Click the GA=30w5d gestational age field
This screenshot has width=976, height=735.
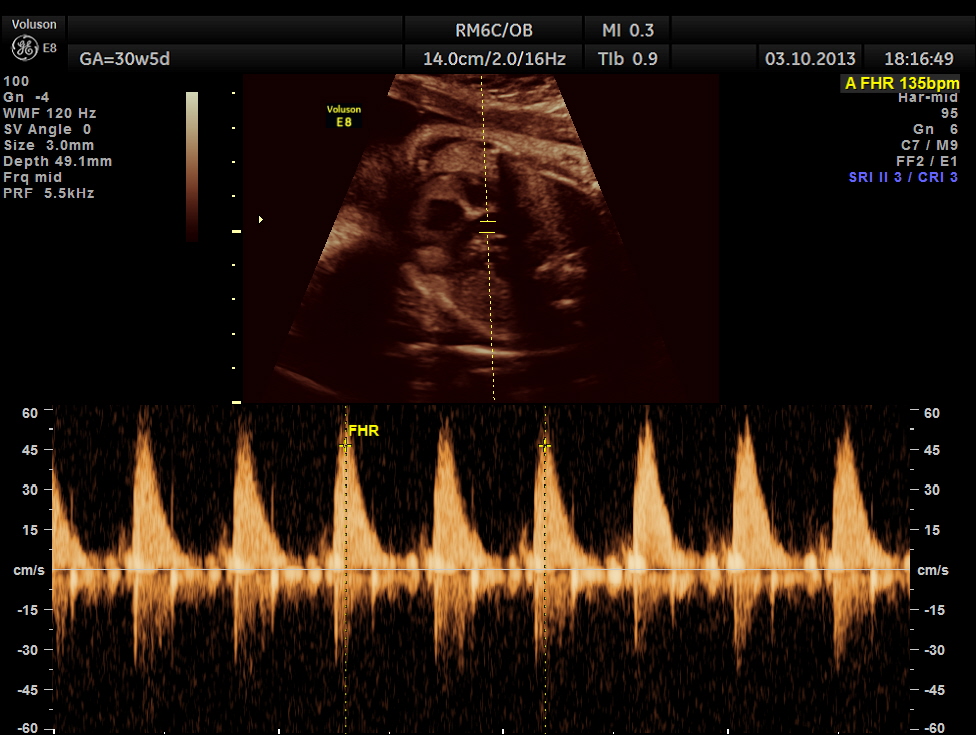pos(125,59)
